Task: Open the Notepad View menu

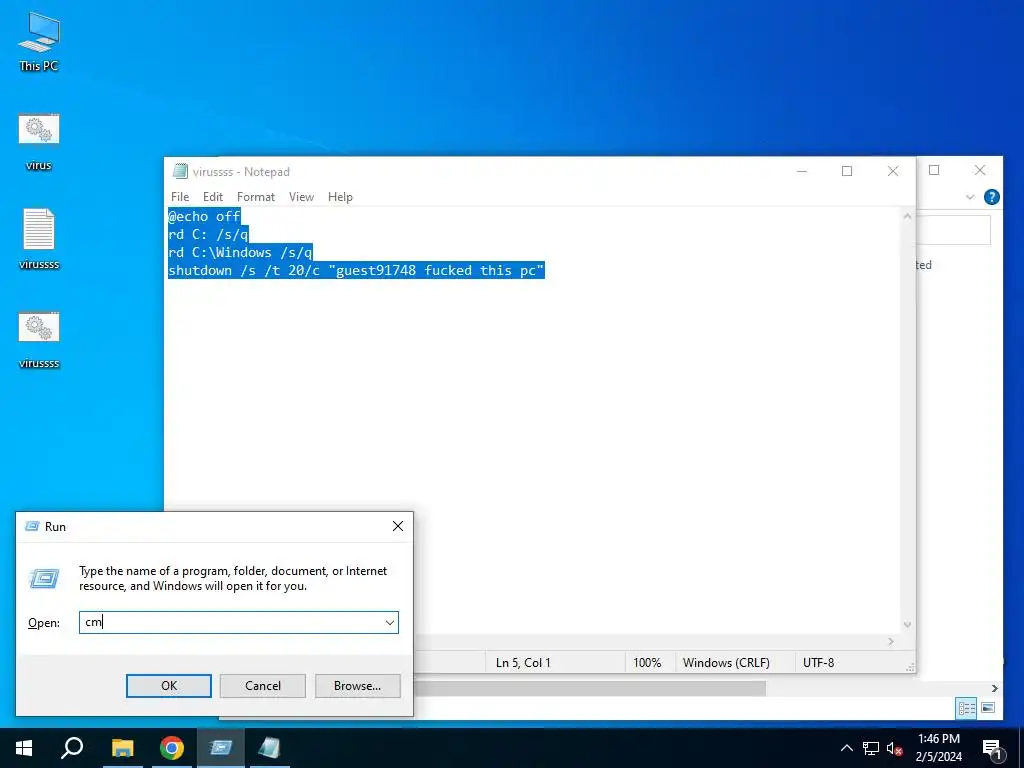Action: tap(301, 197)
